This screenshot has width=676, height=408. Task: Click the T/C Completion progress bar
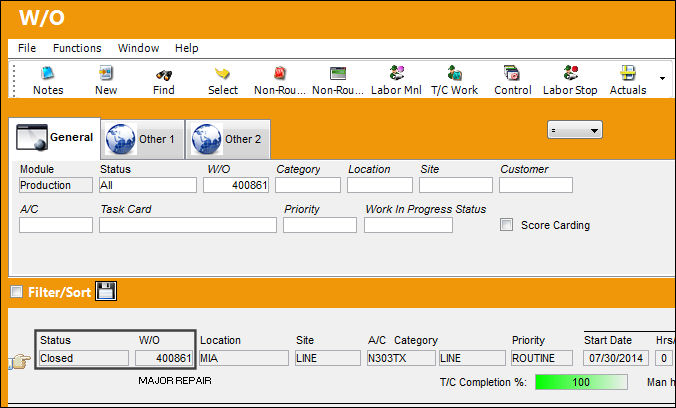tap(581, 382)
